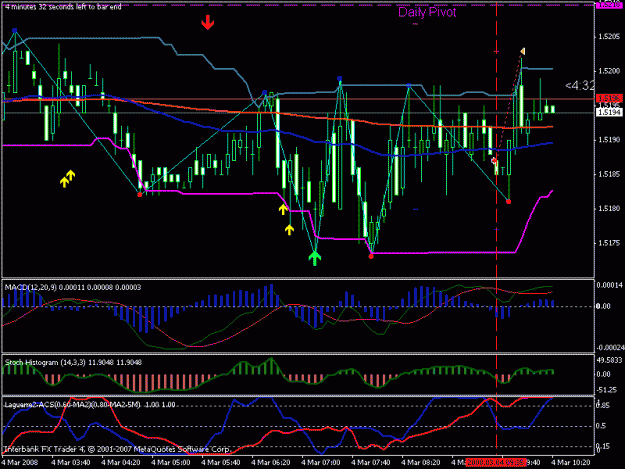The height and width of the screenshot is (469, 625).
Task: Click the <4:32 countdown label
Action: click(580, 85)
